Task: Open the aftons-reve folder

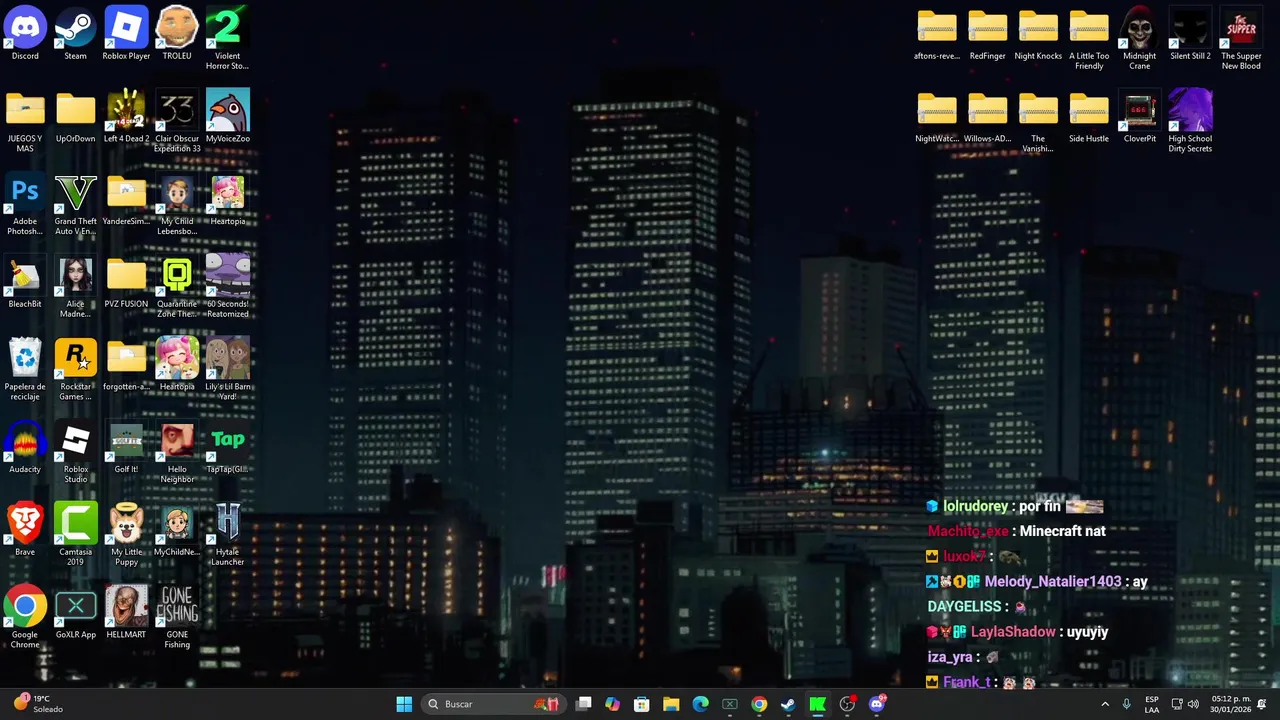Action: pos(937,34)
